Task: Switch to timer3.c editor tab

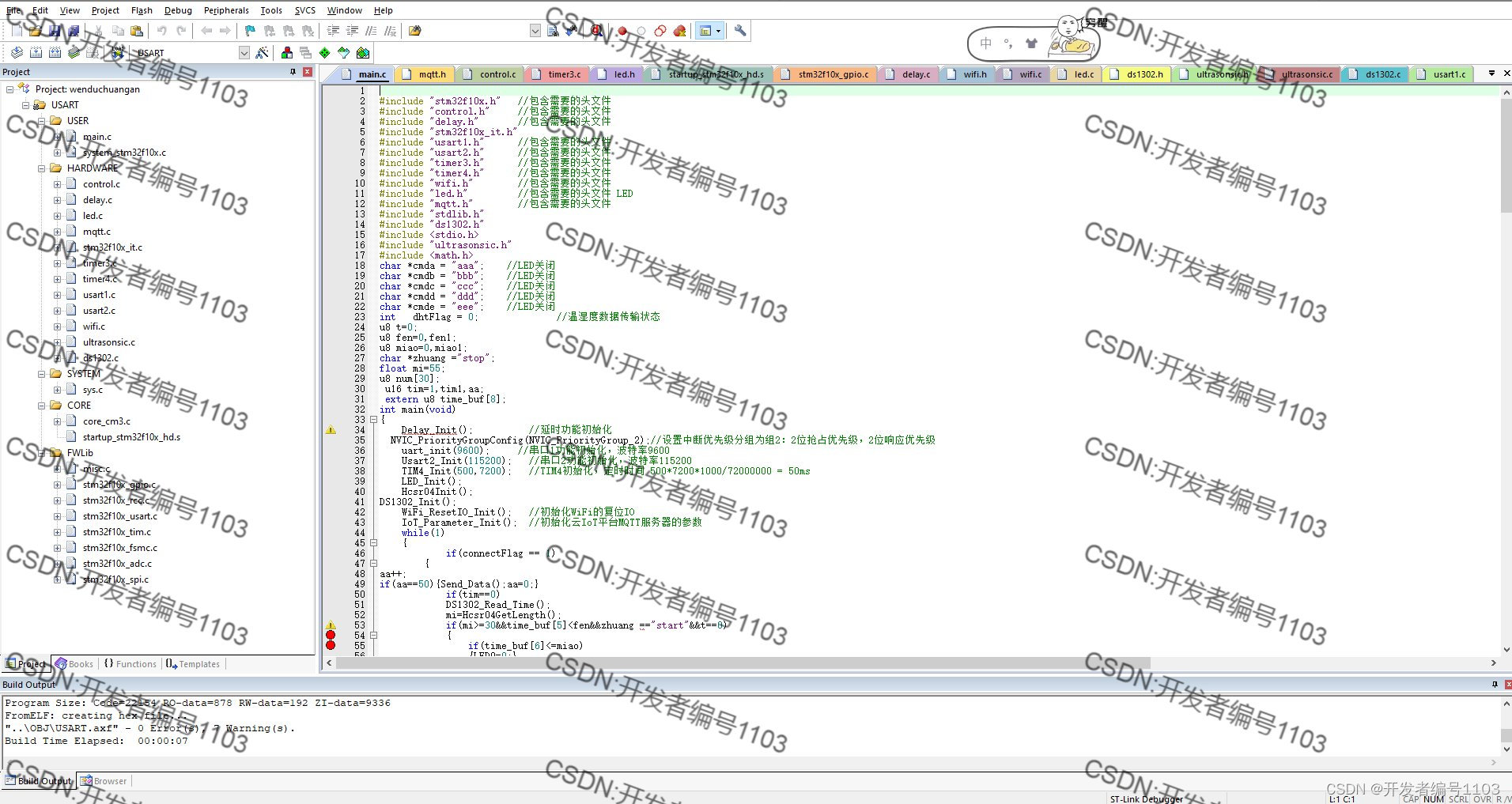Action: 557,74
